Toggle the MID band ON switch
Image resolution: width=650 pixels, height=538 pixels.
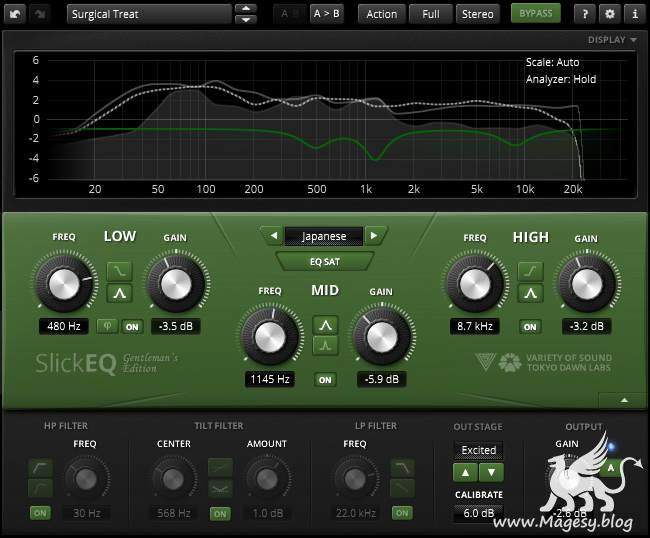[325, 380]
